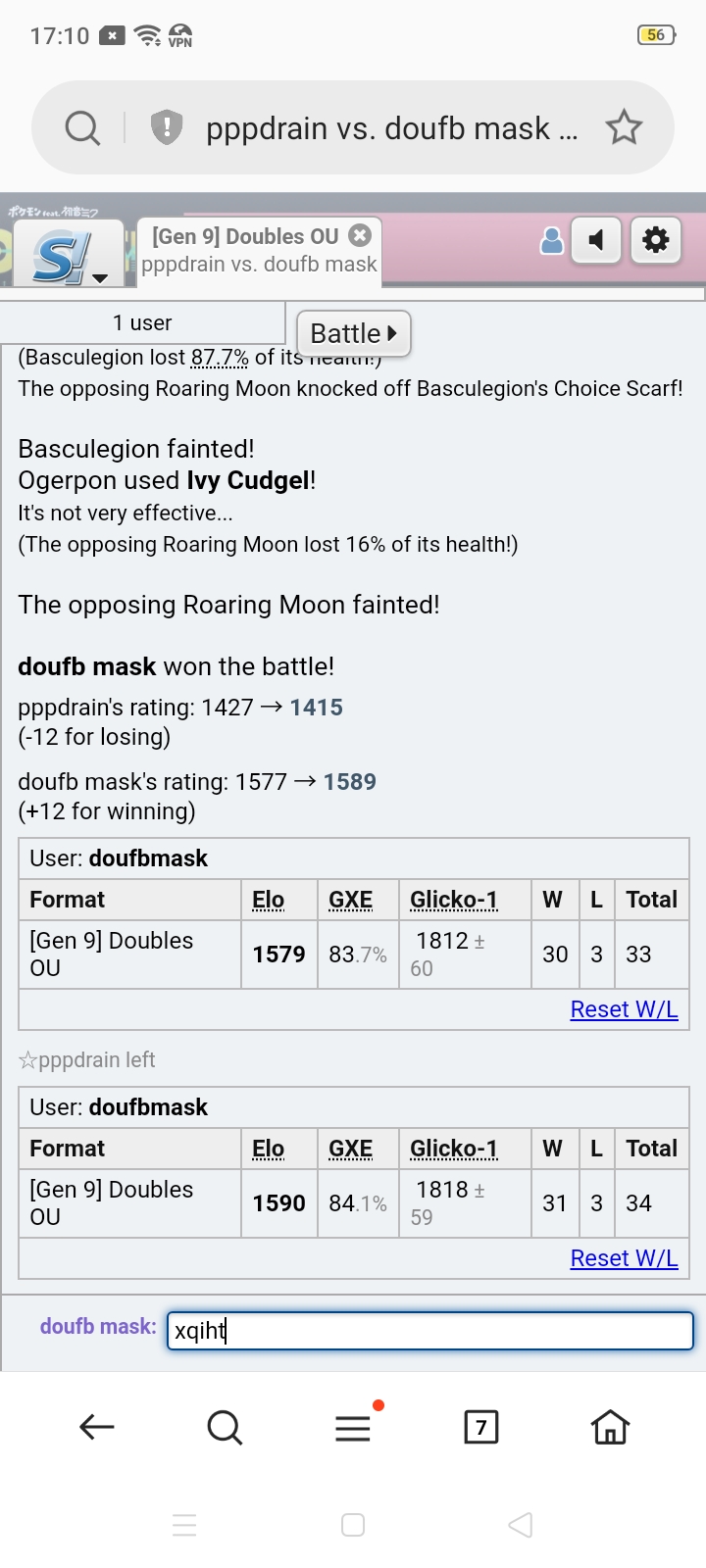Screen dimensions: 706x1568
Task: Click the second Reset W/L link
Action: (624, 1258)
